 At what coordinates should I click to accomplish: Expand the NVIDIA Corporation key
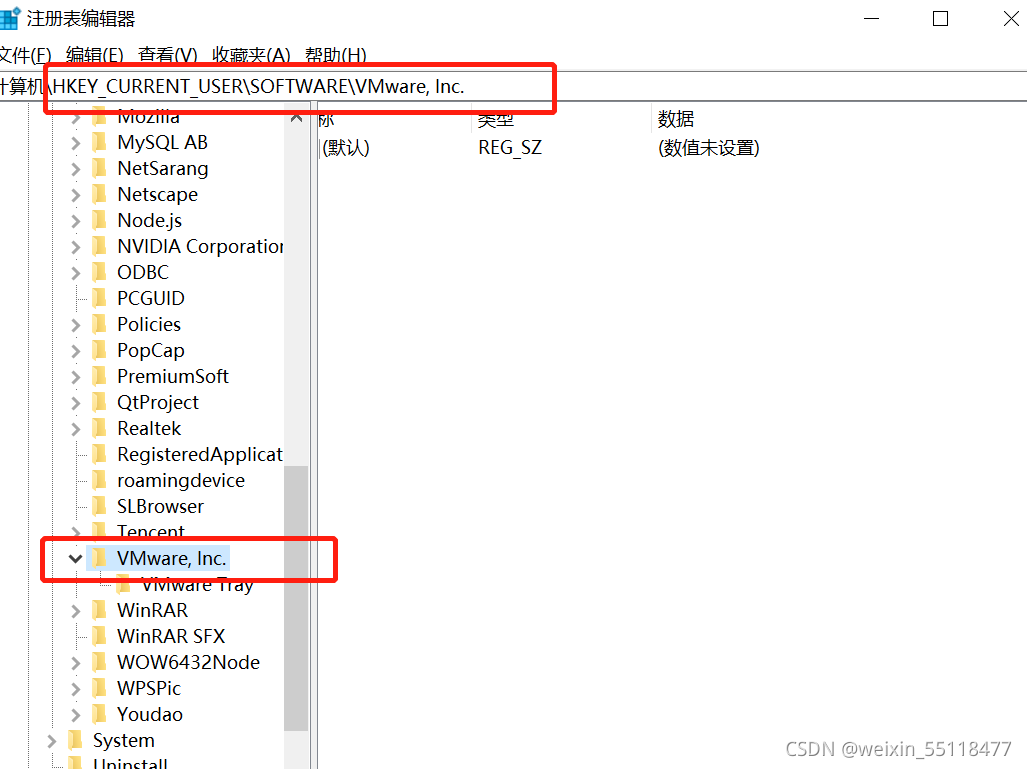point(76,247)
